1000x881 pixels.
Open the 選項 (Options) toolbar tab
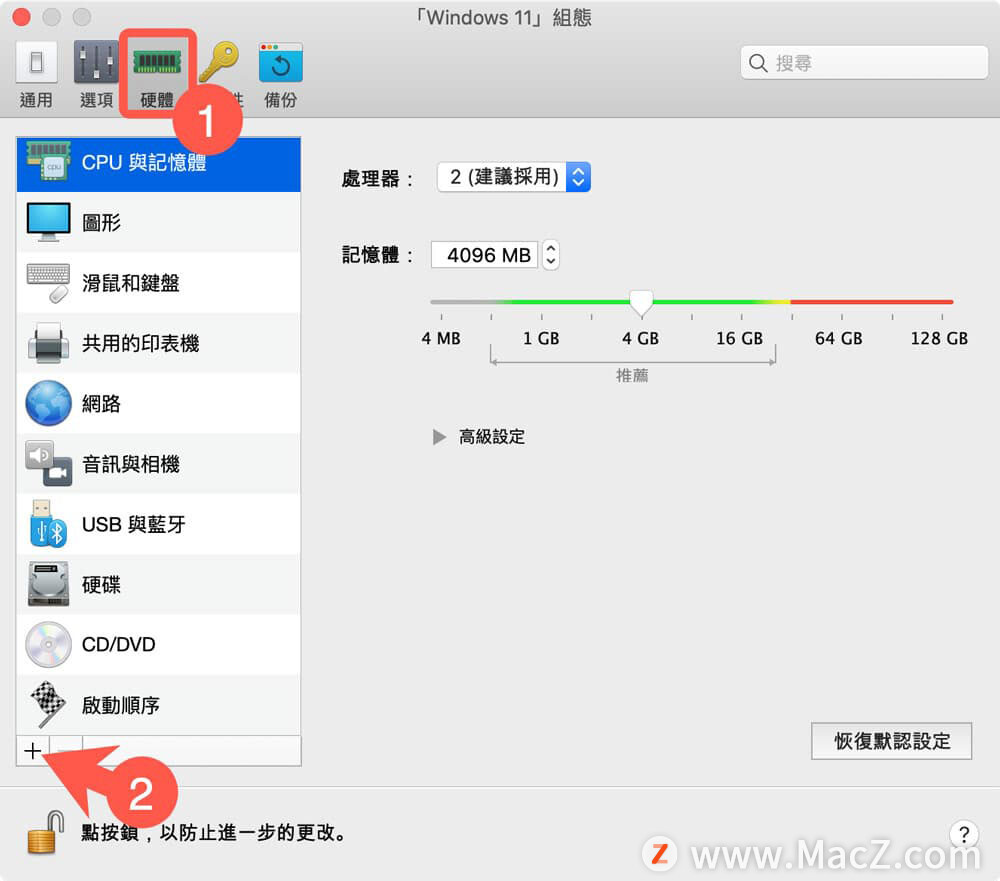[x=96, y=75]
